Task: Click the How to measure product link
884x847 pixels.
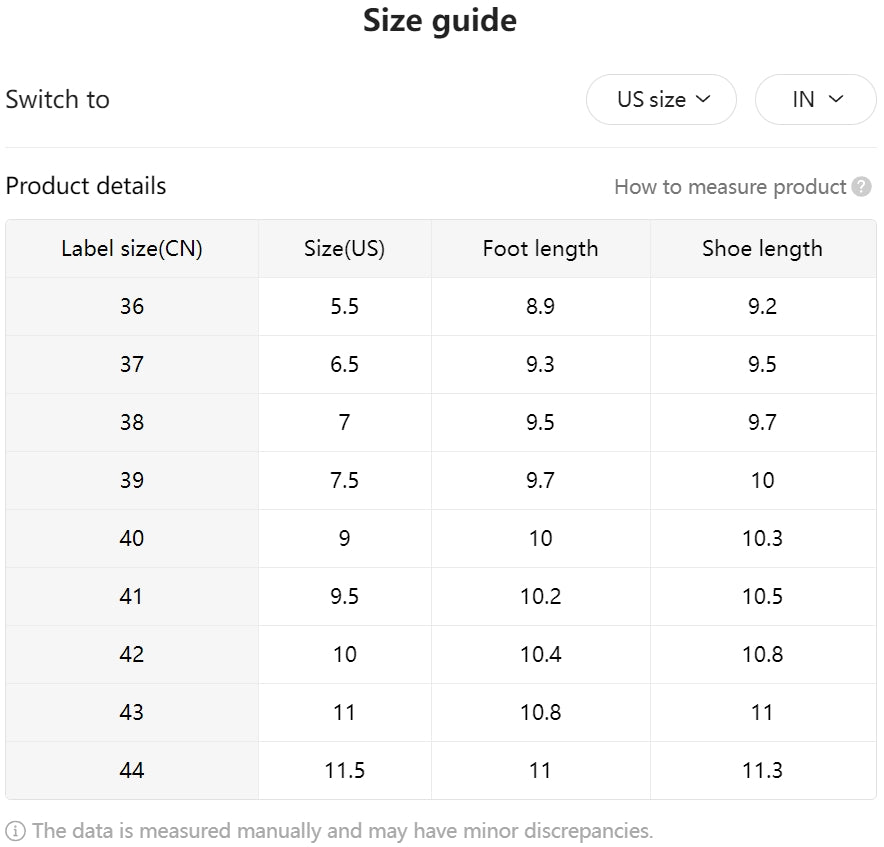Action: coord(730,187)
